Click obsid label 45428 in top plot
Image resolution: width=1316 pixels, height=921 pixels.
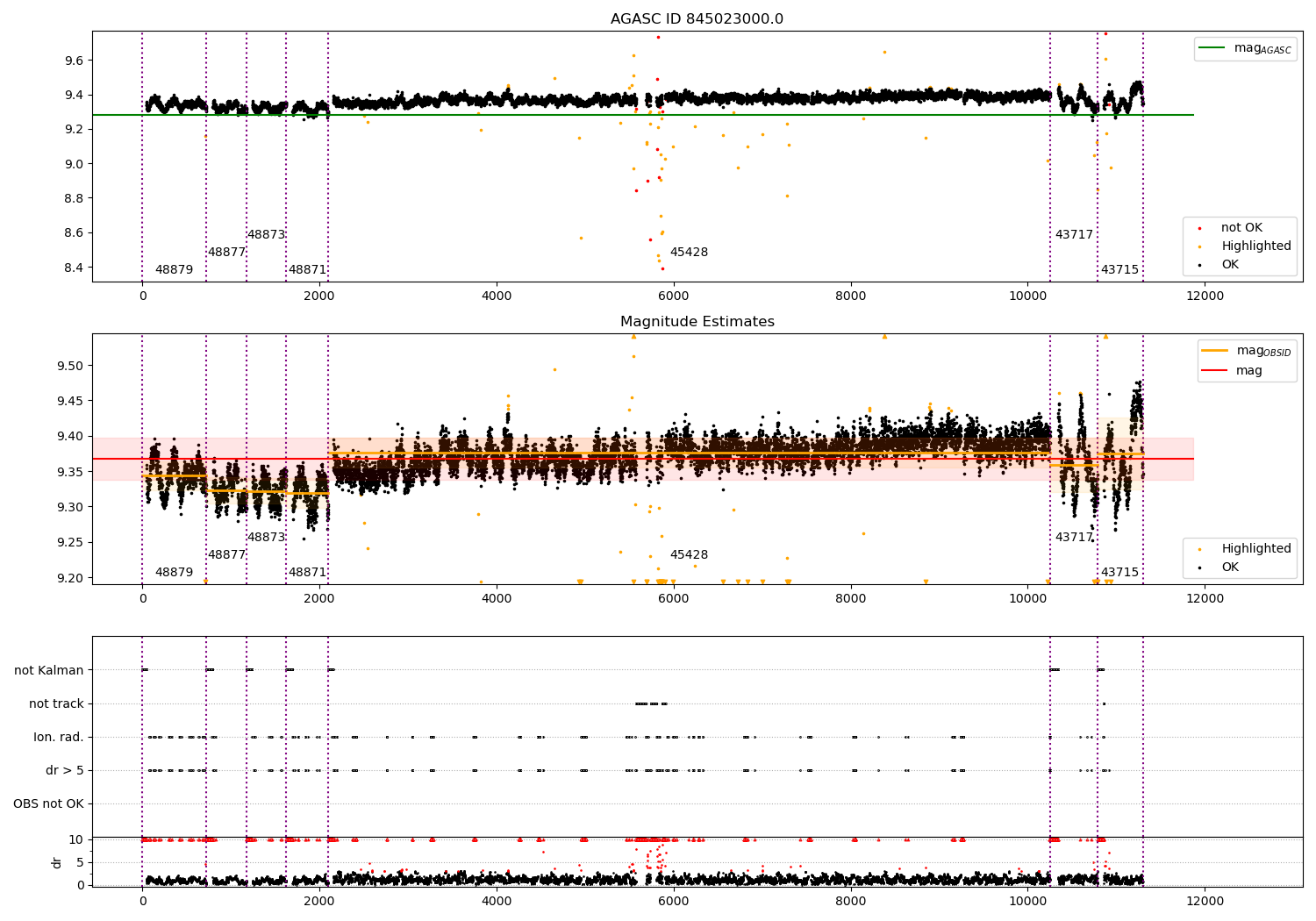[x=689, y=253]
